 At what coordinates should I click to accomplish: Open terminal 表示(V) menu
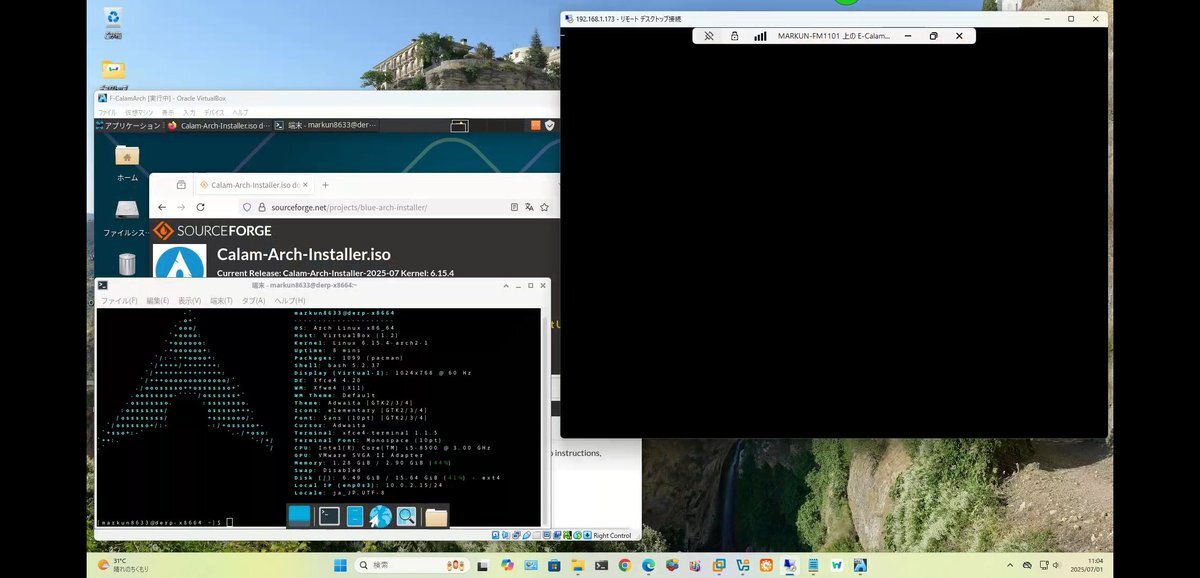tap(190, 301)
